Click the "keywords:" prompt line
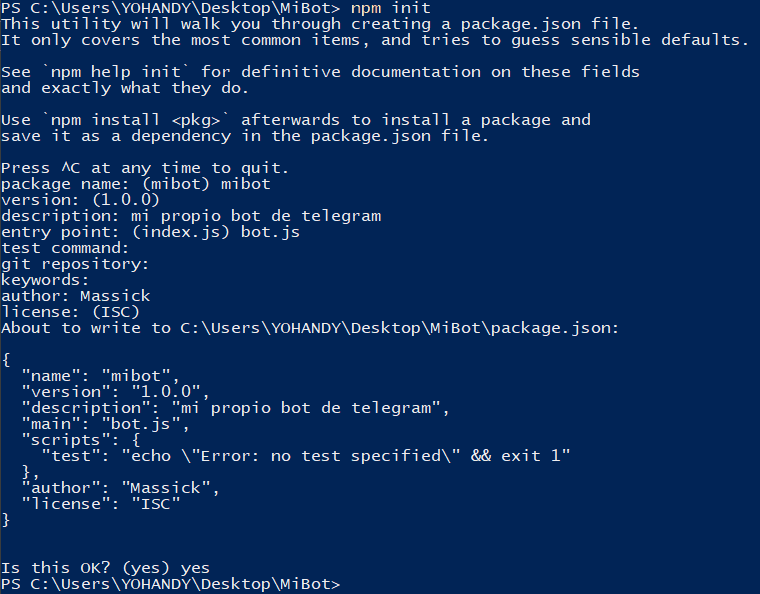The height and width of the screenshot is (594, 760). pos(45,280)
